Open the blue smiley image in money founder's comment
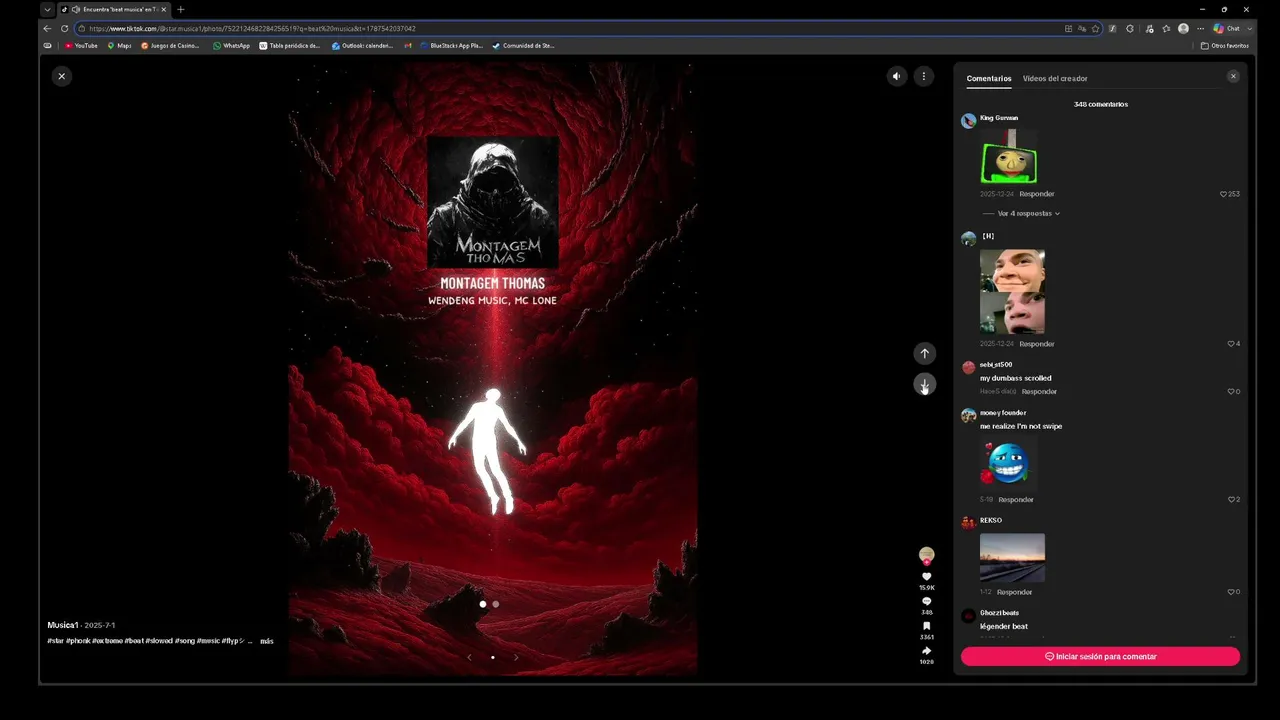Image resolution: width=1280 pixels, height=720 pixels. [1008, 463]
